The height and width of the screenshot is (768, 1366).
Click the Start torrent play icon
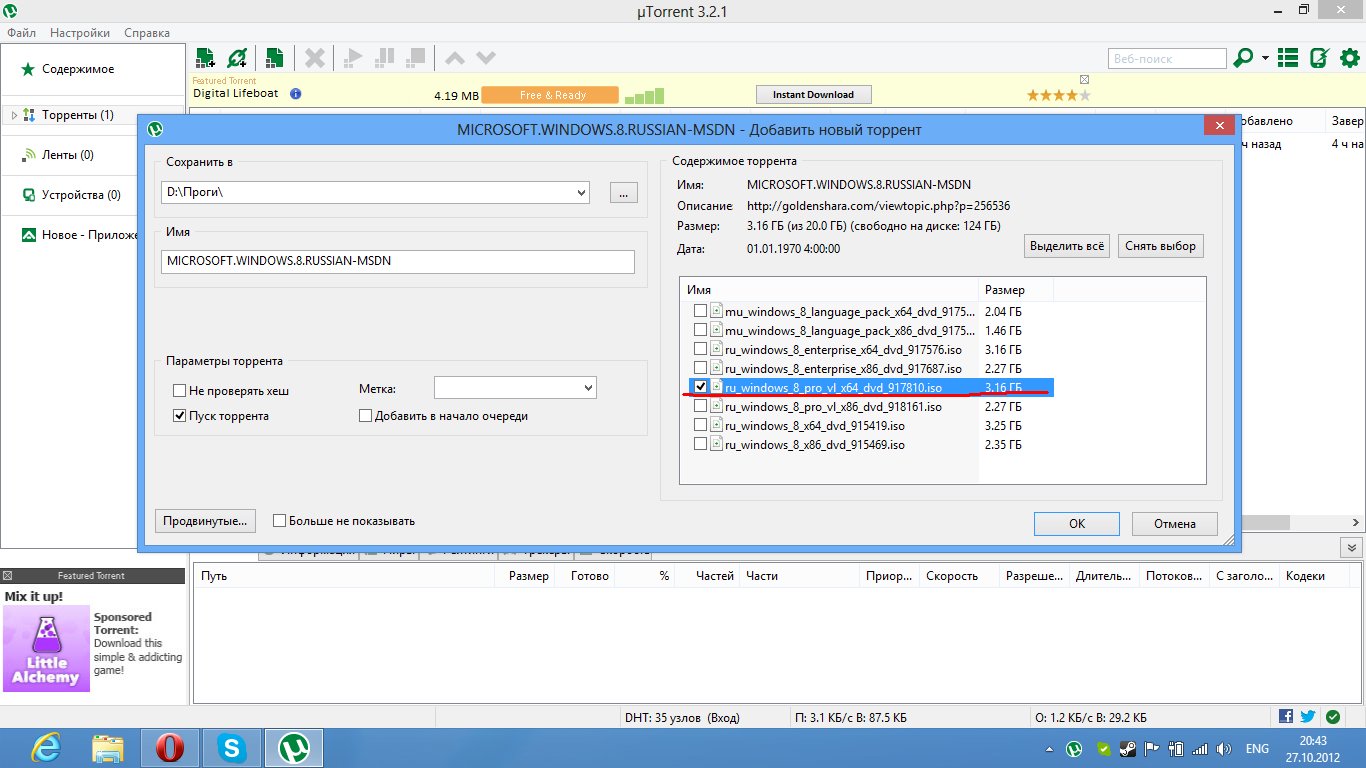click(352, 58)
